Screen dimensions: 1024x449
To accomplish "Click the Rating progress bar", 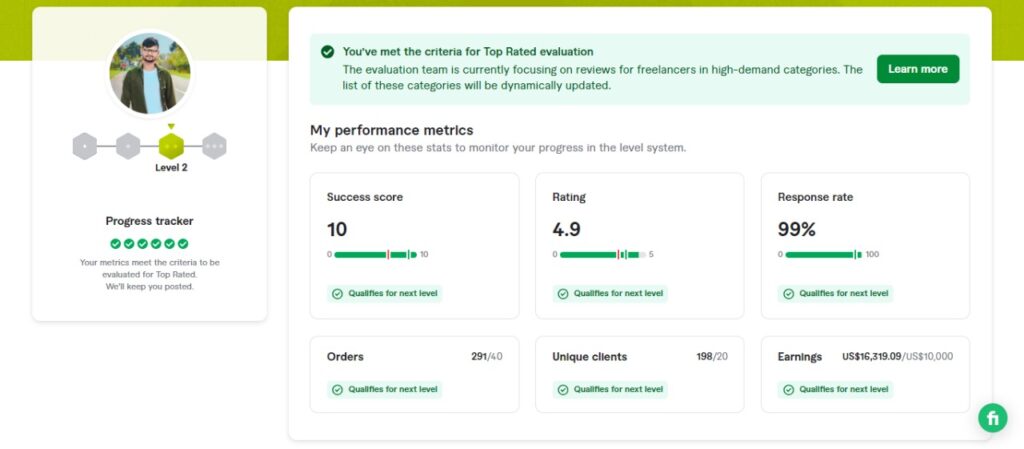I will click(x=603, y=255).
